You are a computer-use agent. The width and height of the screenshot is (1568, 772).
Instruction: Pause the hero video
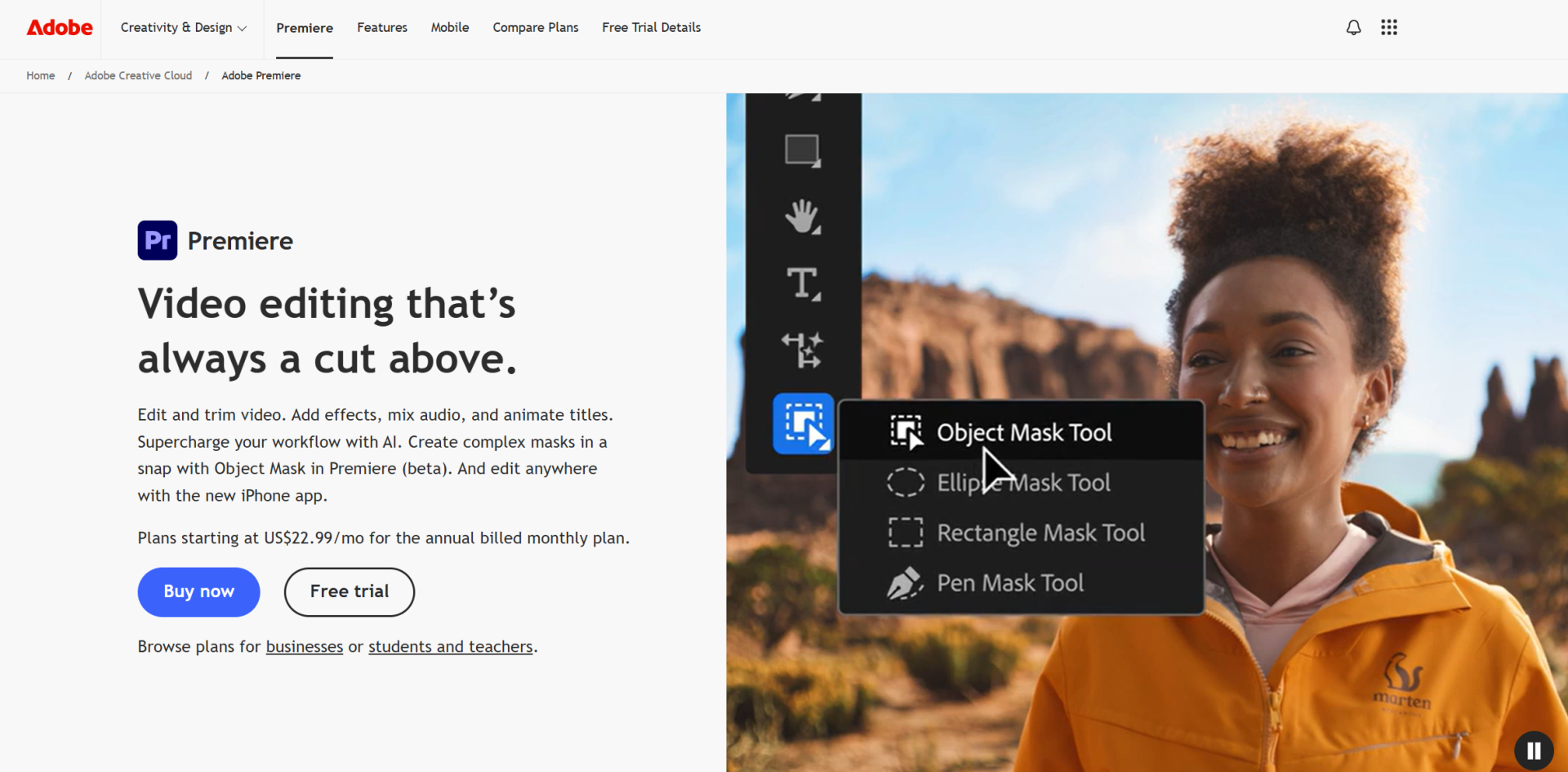[1533, 750]
